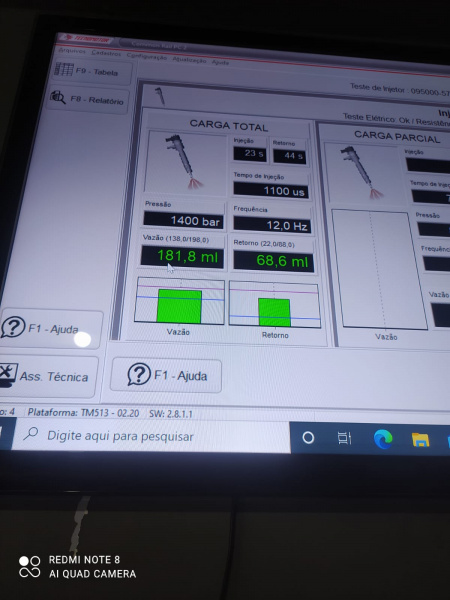
Task: Click the F1 - Ajuda button beside Ass. Técnica
Action: (x=166, y=375)
